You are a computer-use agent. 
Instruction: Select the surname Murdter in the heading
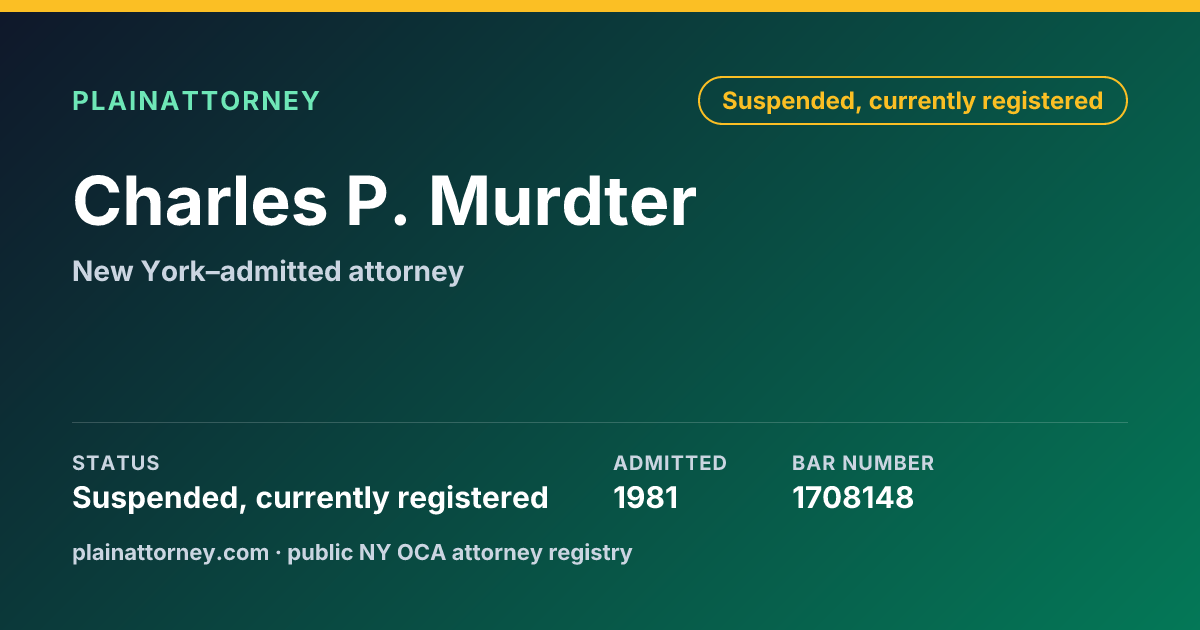tap(563, 201)
